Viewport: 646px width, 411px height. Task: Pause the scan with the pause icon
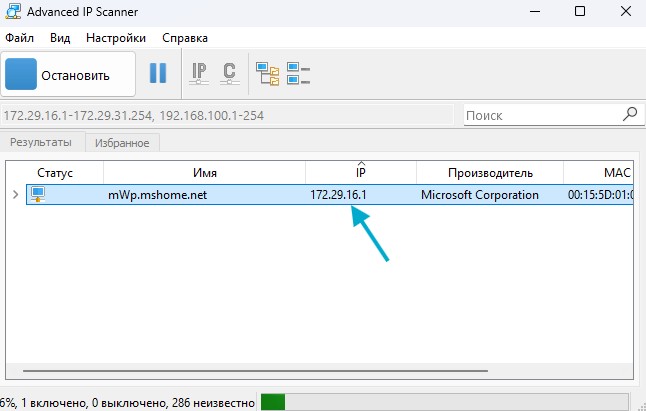click(158, 73)
